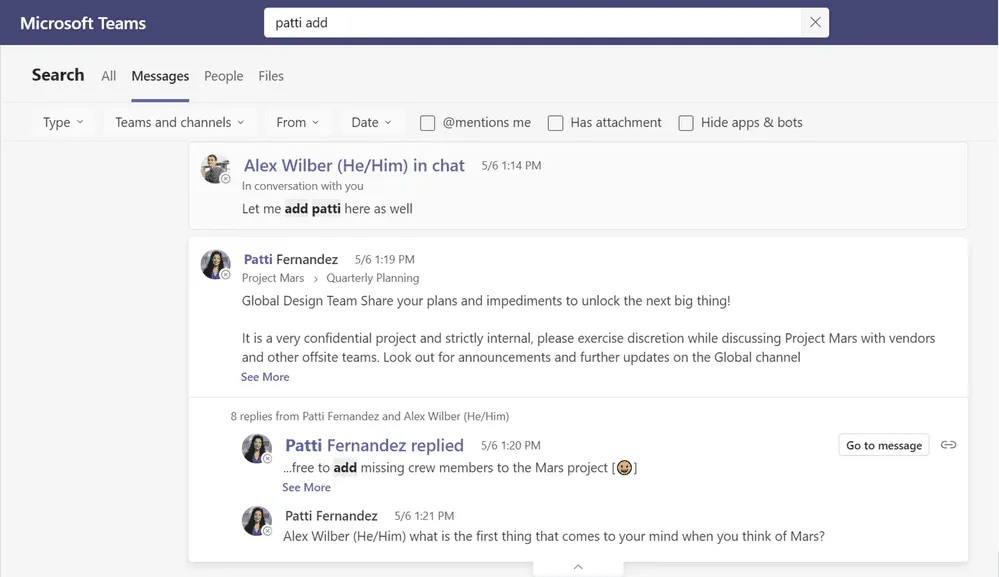Click the avatar next to the 5/6 1:21 PM message
The height and width of the screenshot is (577, 999).
257,521
